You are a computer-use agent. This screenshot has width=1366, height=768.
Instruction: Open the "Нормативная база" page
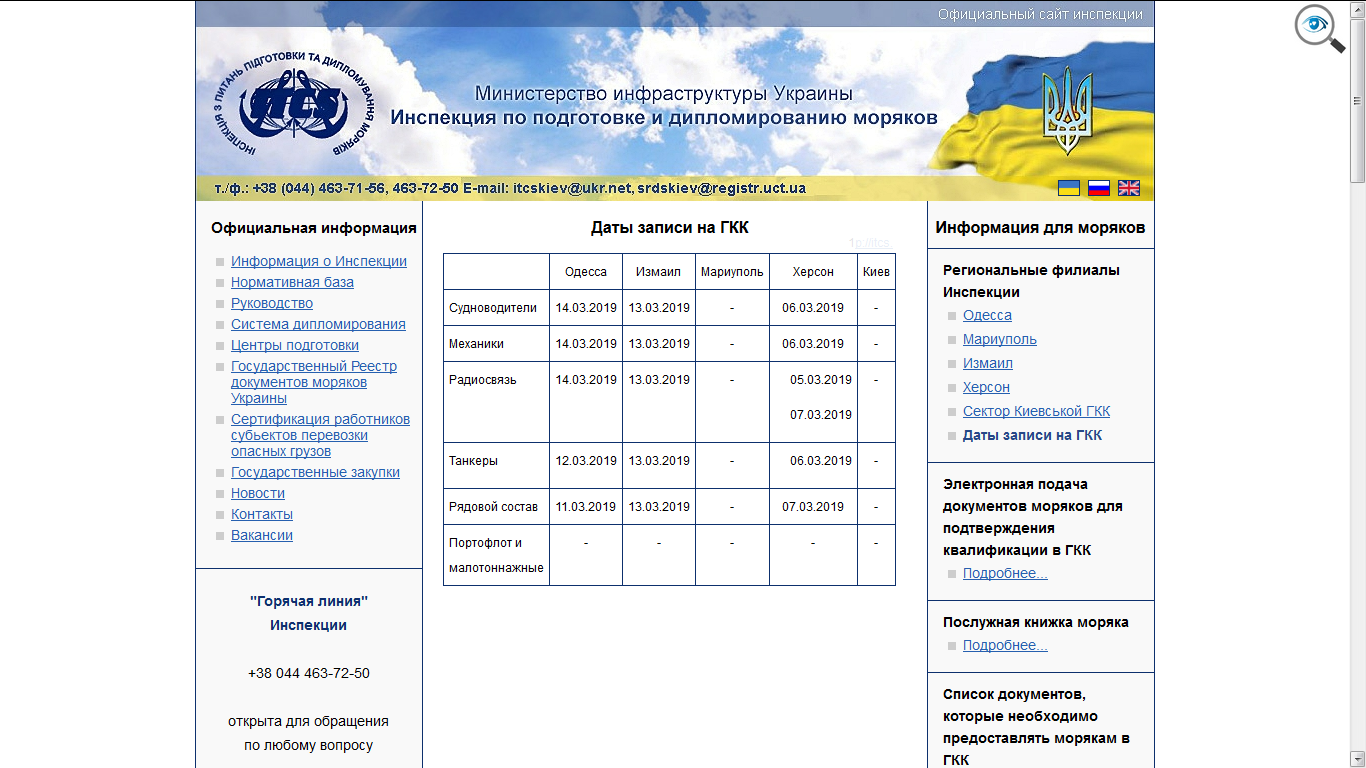point(292,282)
